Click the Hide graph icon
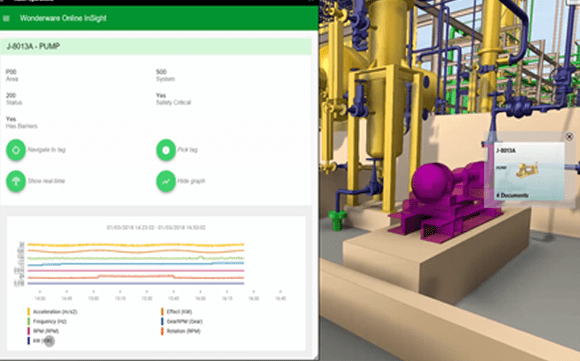580x361 pixels. coord(166,181)
